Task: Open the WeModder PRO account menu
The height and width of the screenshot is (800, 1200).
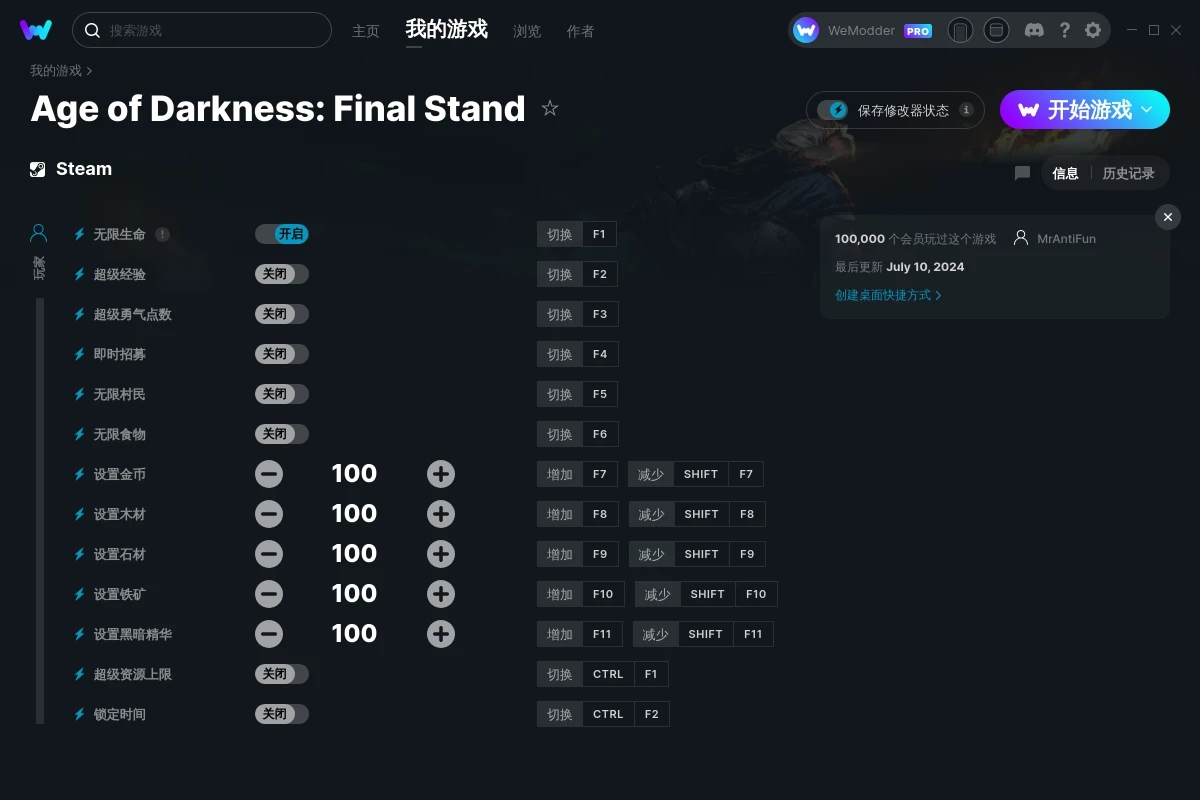Action: [x=863, y=30]
